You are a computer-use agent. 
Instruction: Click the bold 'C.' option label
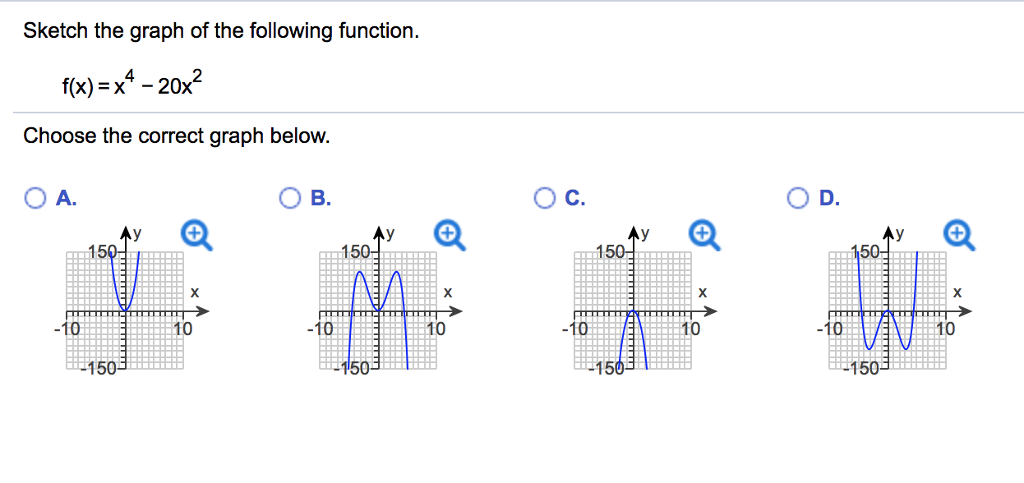pos(575,198)
